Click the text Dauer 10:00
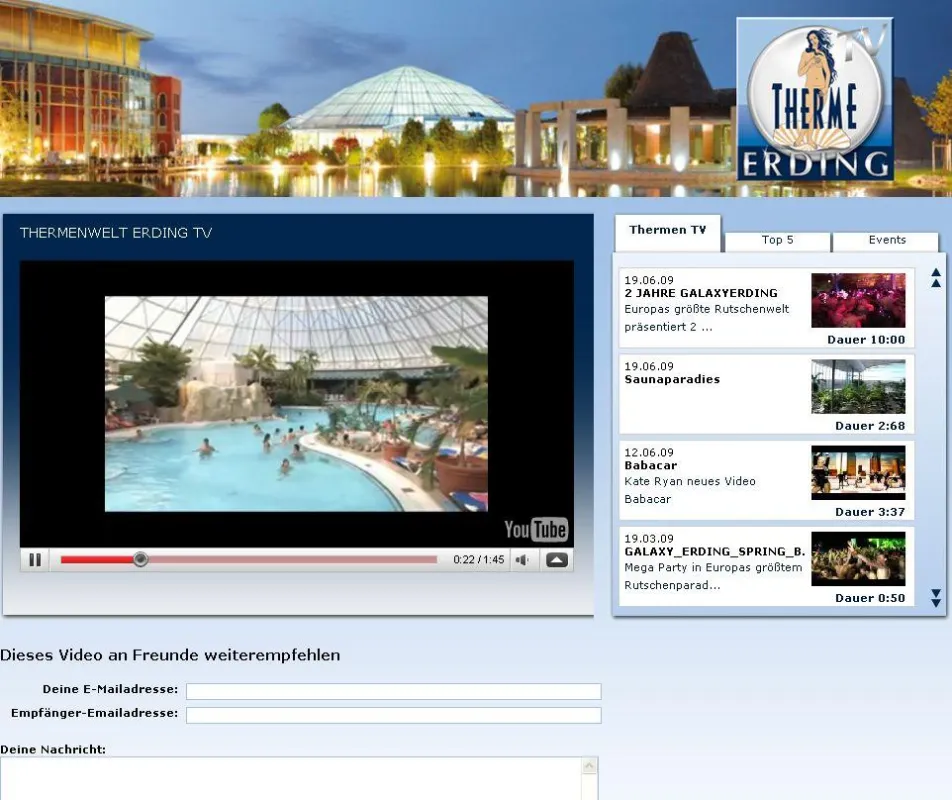 pos(866,340)
